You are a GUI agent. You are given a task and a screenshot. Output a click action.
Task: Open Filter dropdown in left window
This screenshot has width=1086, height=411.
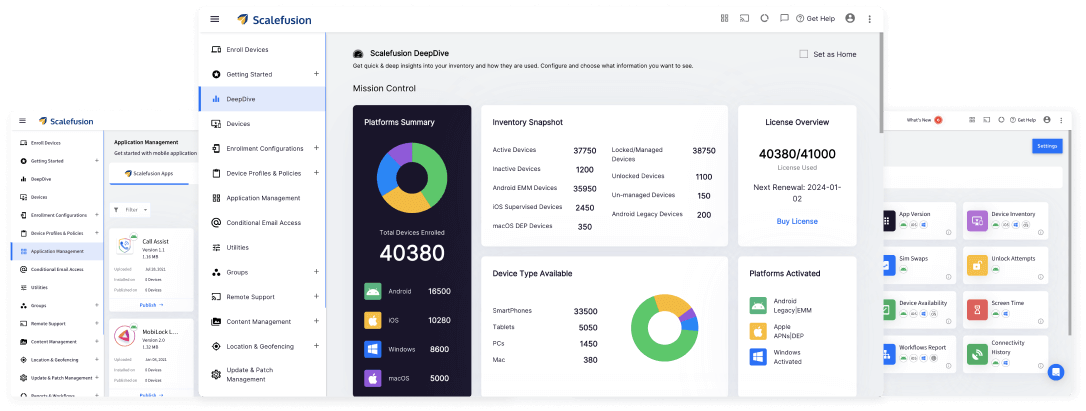tap(130, 209)
